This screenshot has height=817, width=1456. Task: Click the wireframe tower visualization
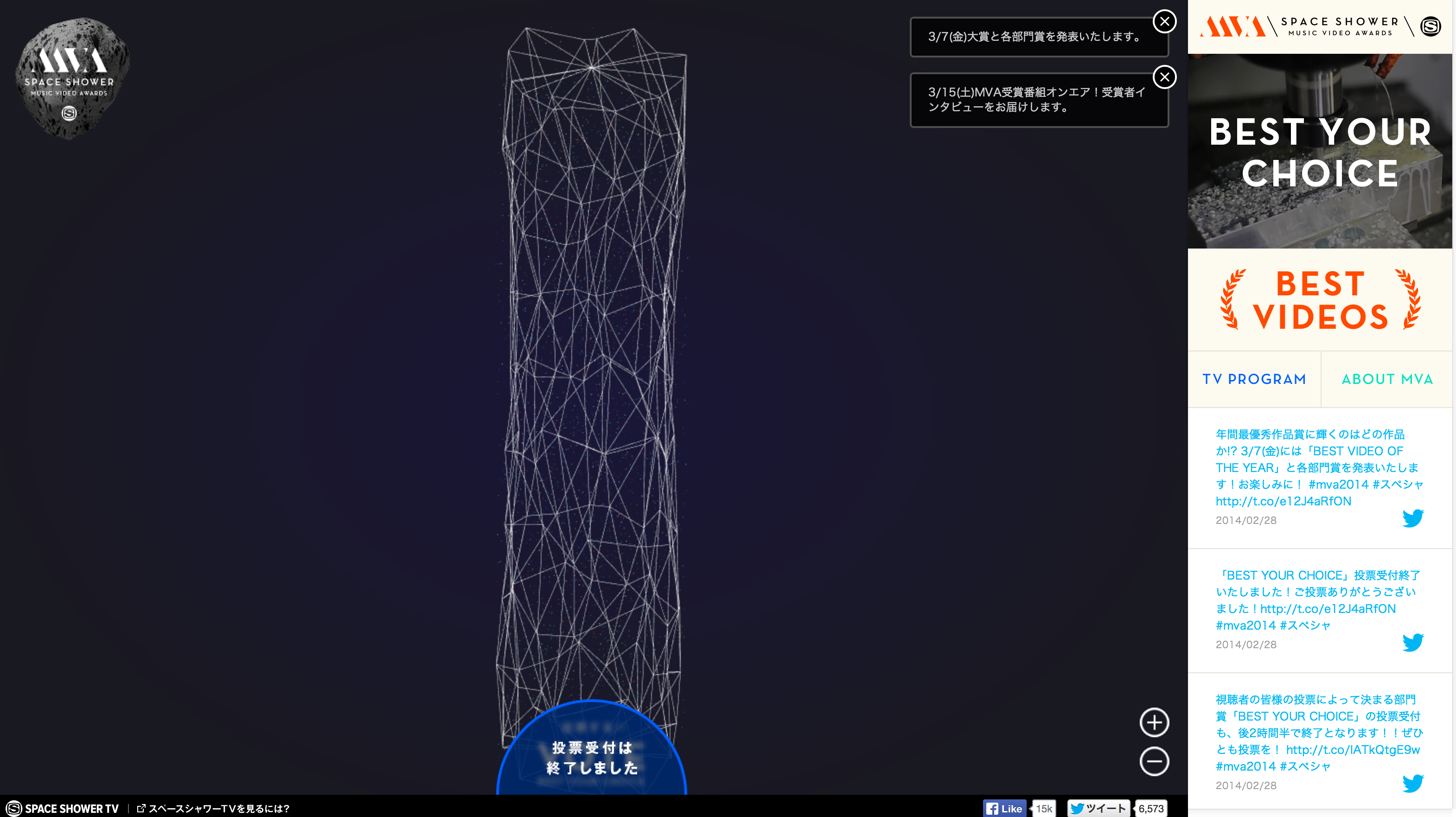click(x=591, y=367)
